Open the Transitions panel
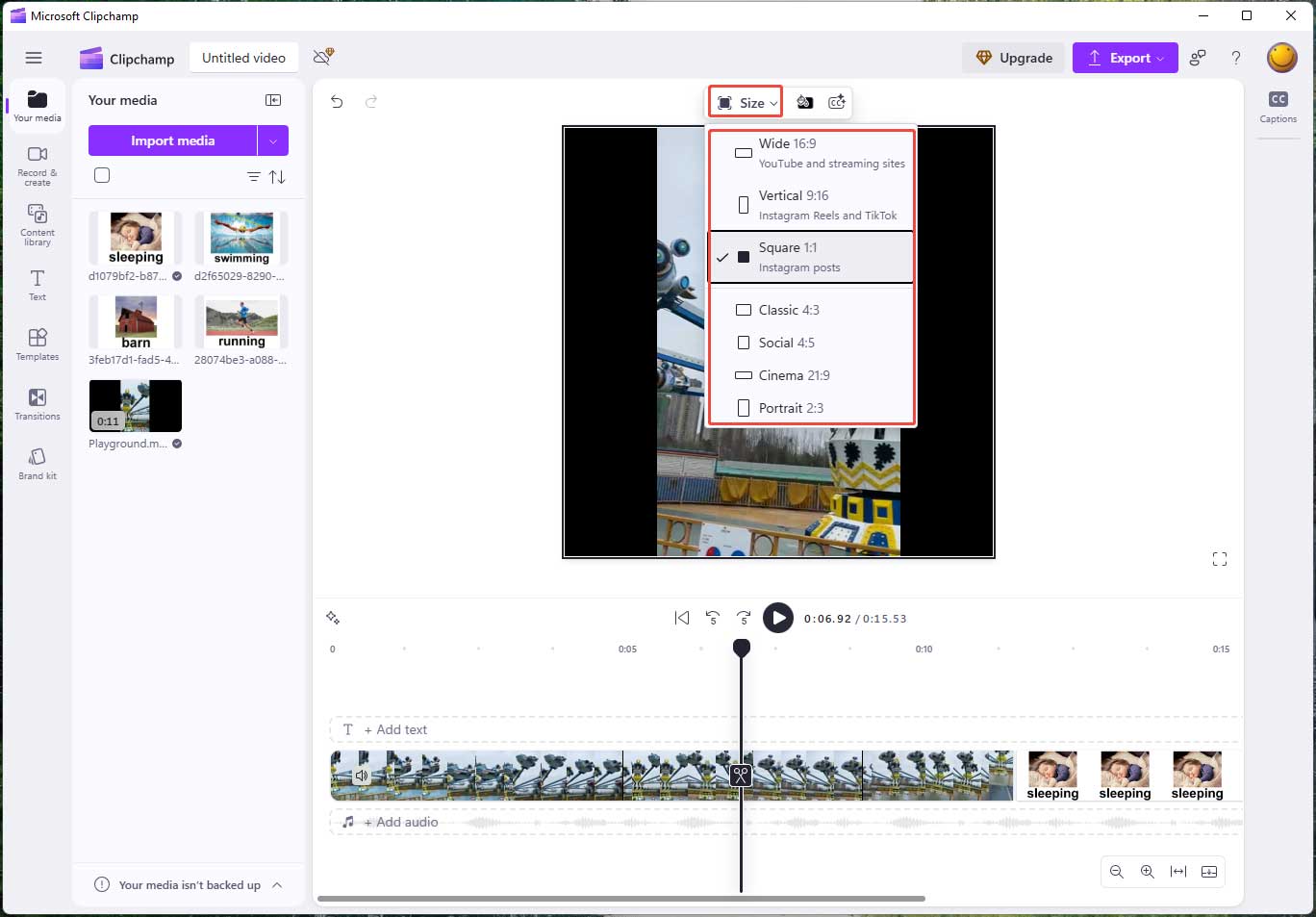1316x917 pixels. pos(36,403)
